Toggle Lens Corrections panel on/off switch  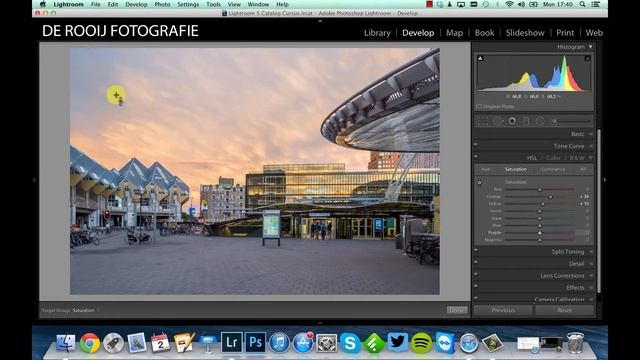point(476,274)
